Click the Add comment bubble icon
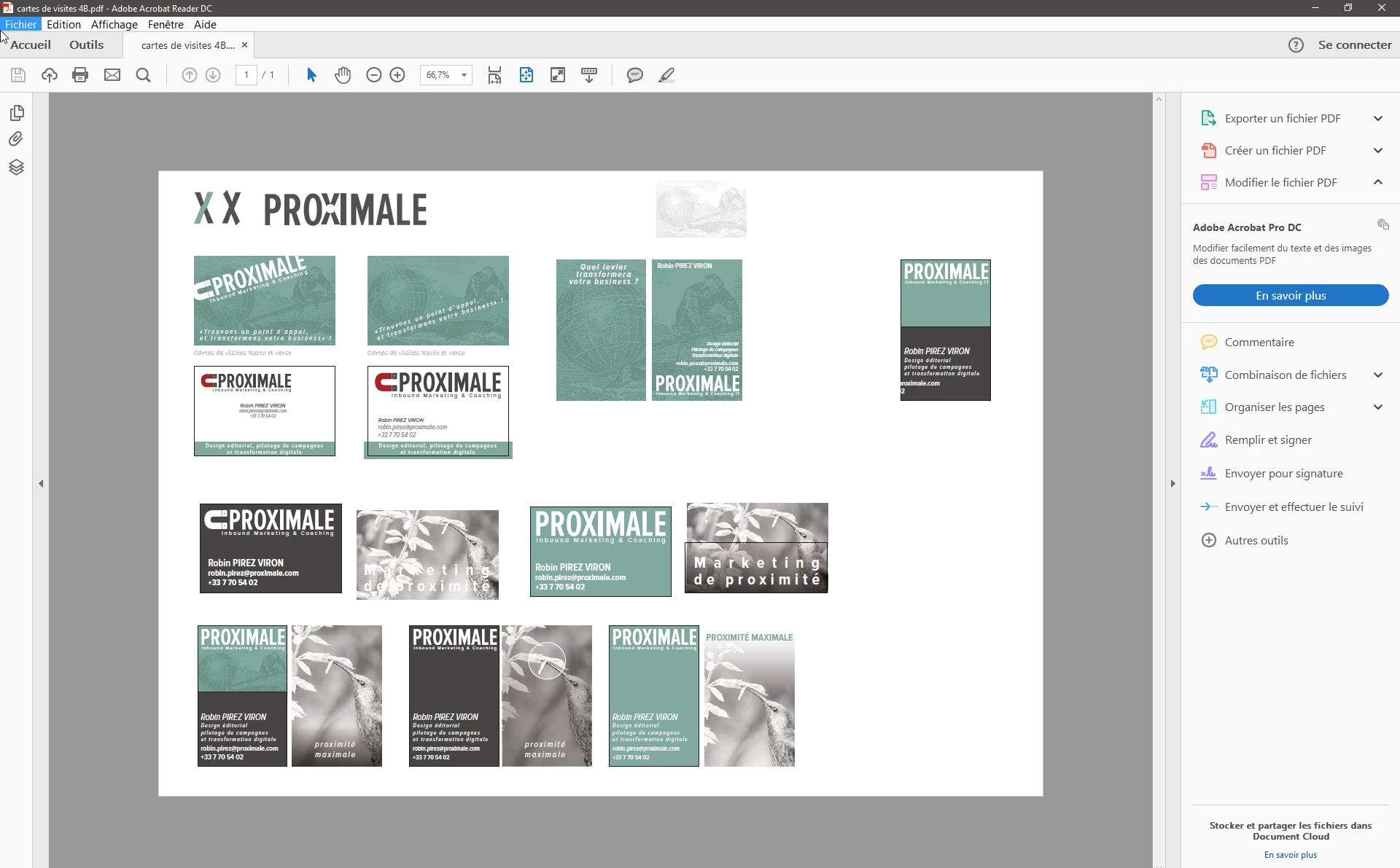The width and height of the screenshot is (1400, 868). (634, 75)
